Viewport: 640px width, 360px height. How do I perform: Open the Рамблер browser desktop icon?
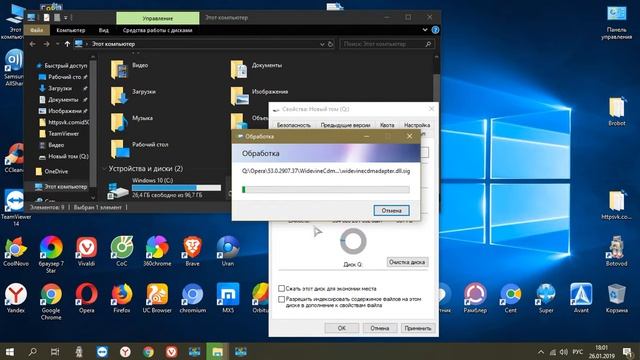(475, 298)
